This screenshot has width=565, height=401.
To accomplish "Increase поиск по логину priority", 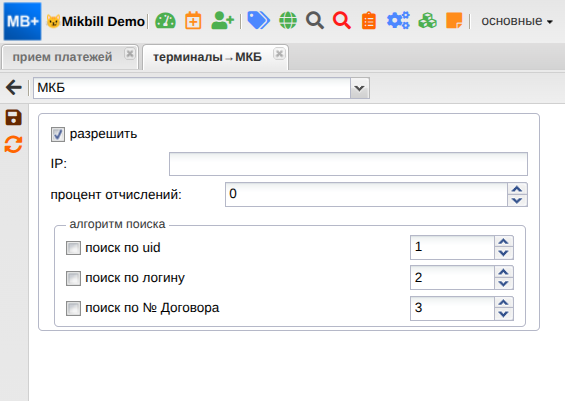I will click(504, 272).
